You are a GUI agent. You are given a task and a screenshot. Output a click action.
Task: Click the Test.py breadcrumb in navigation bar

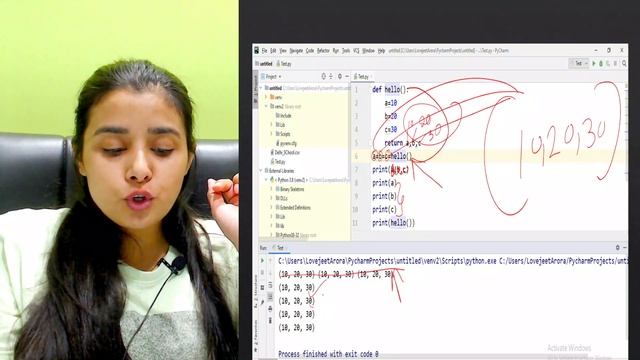click(x=284, y=64)
